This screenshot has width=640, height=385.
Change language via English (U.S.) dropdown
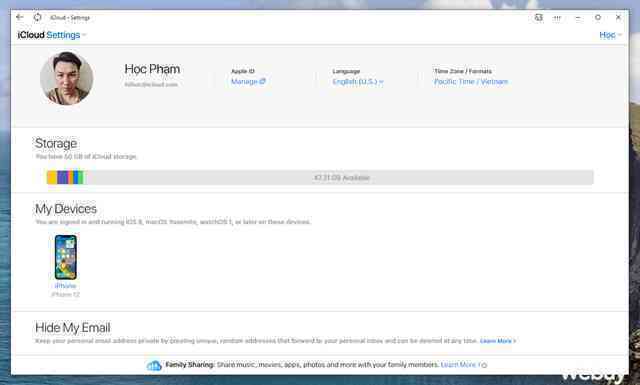358,82
